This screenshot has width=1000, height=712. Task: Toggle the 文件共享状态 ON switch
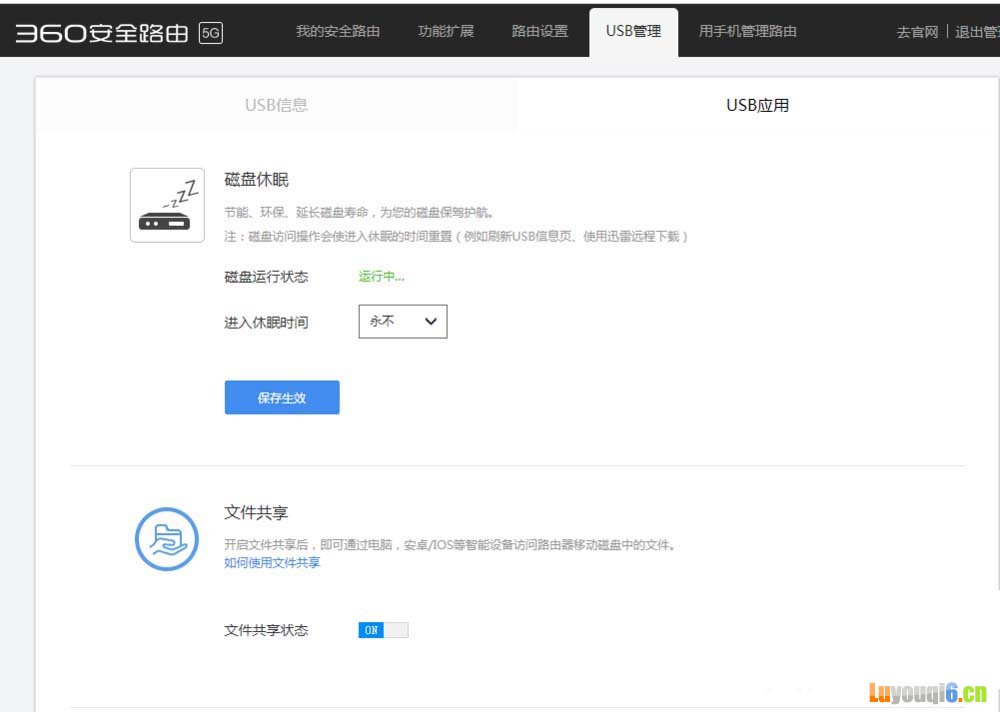(383, 630)
